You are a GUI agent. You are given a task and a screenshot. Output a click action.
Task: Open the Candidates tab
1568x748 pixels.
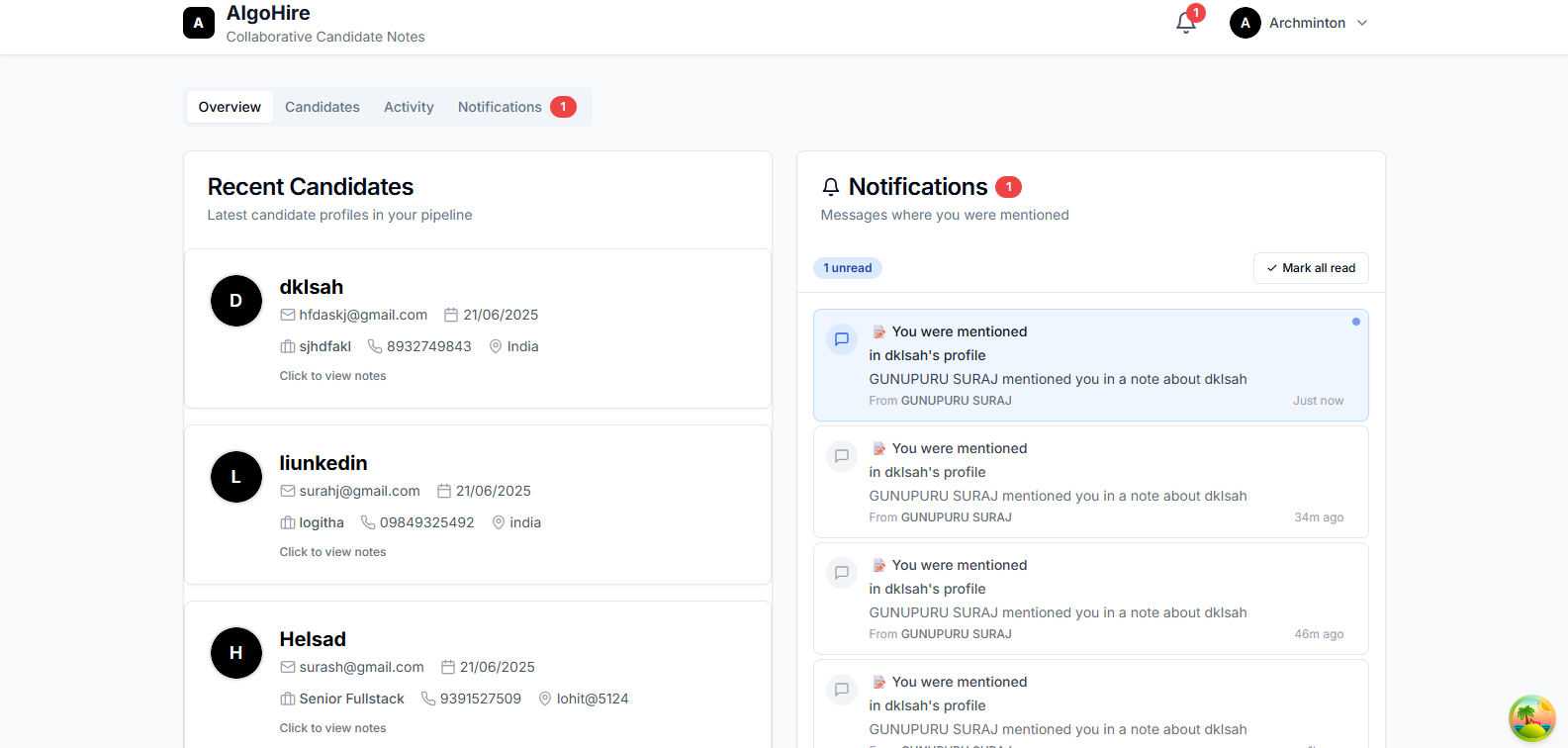pos(322,107)
